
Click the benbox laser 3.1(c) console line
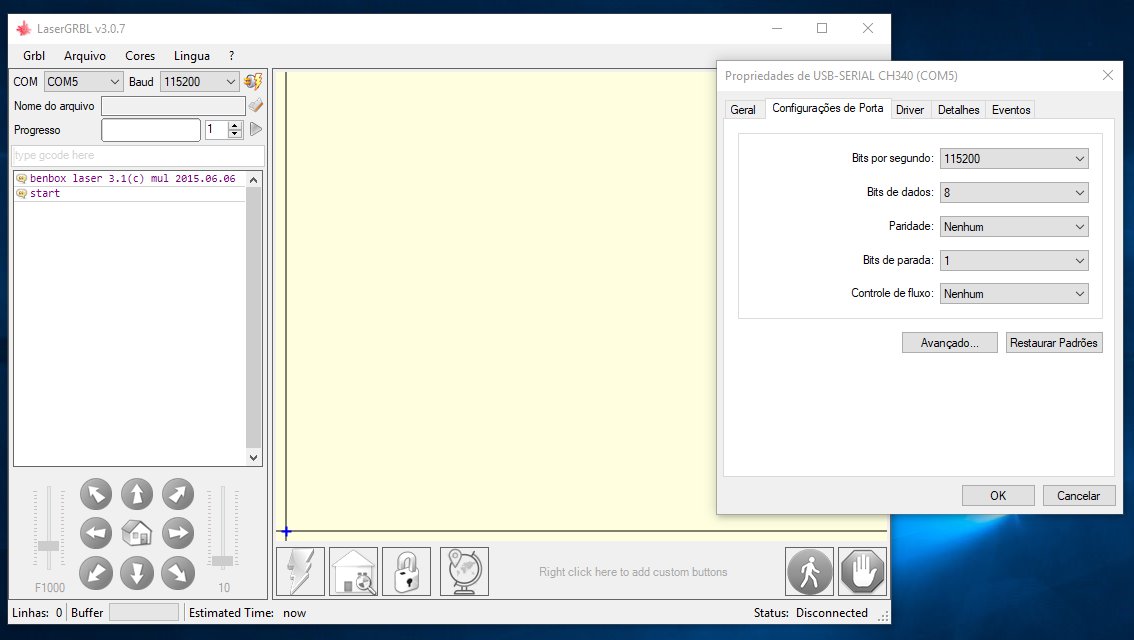click(130, 178)
